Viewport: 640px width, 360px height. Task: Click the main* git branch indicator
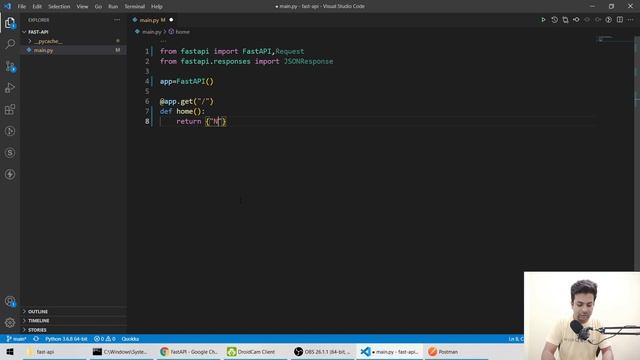tap(16, 339)
